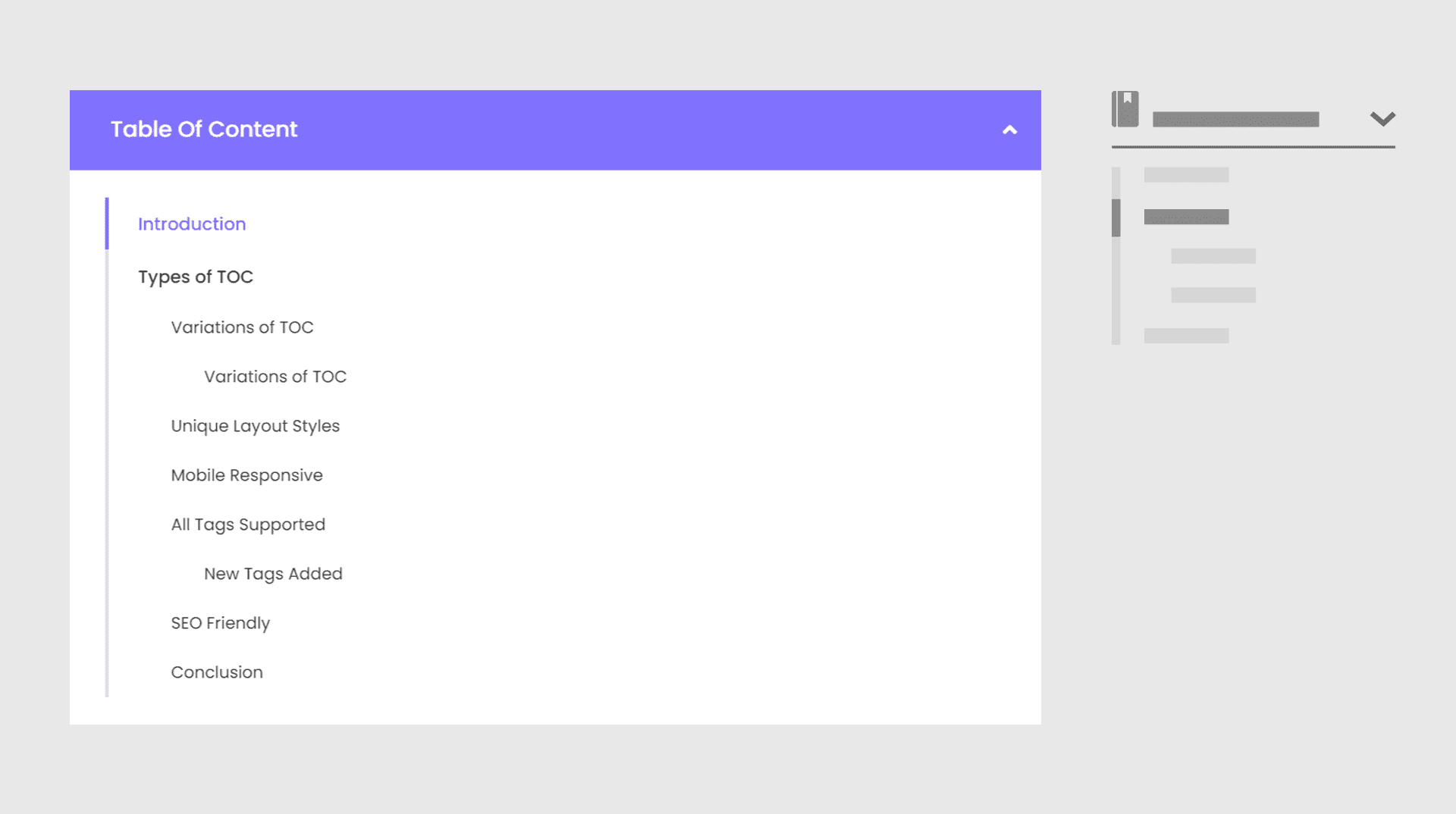
Task: Click the wireframe title placeholder bar
Action: coord(1235,119)
